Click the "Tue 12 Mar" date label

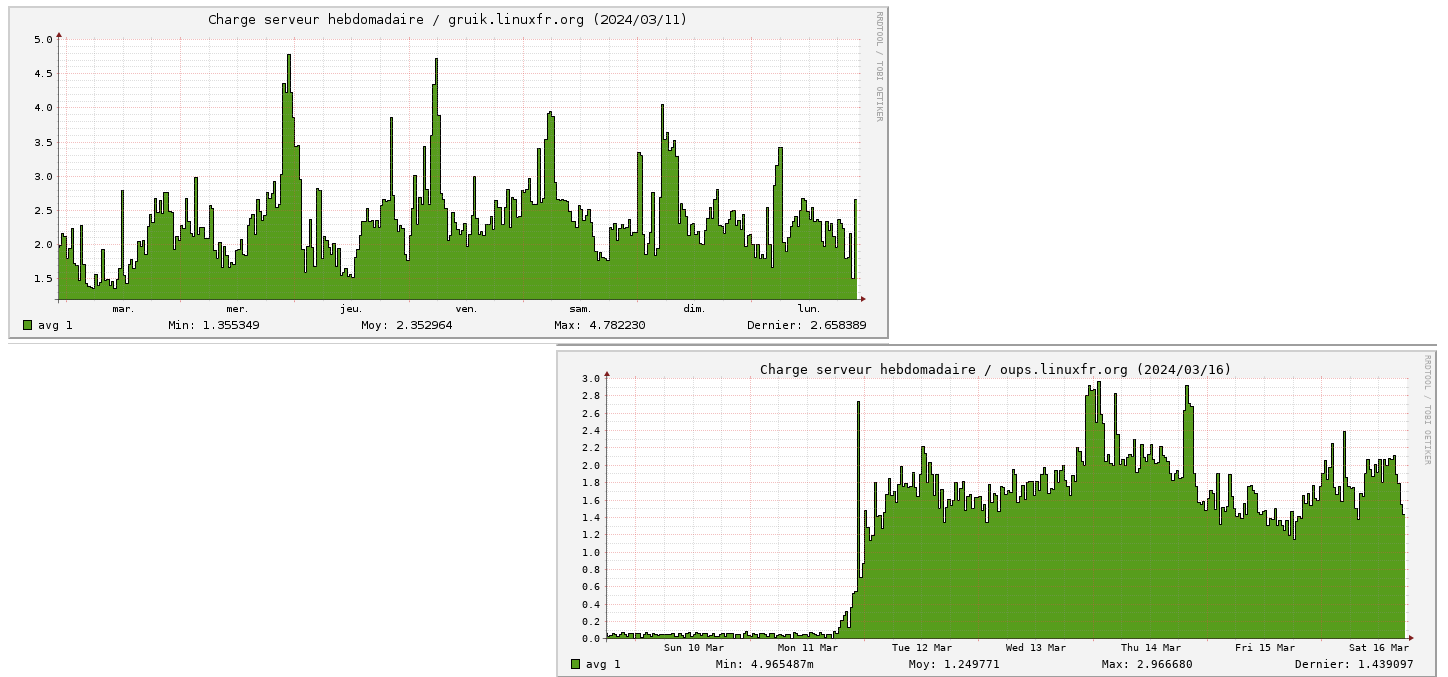coord(922,648)
